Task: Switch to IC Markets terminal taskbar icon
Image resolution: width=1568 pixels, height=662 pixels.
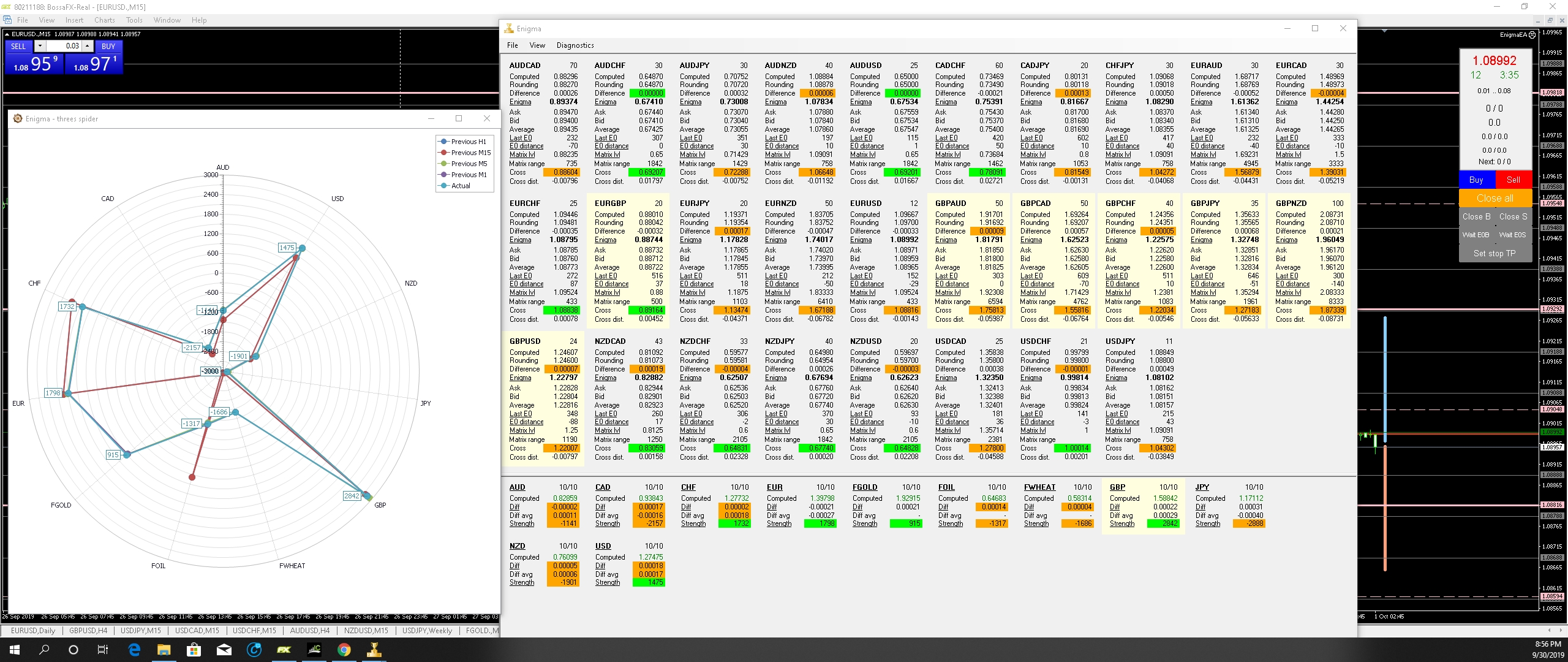Action: click(314, 650)
